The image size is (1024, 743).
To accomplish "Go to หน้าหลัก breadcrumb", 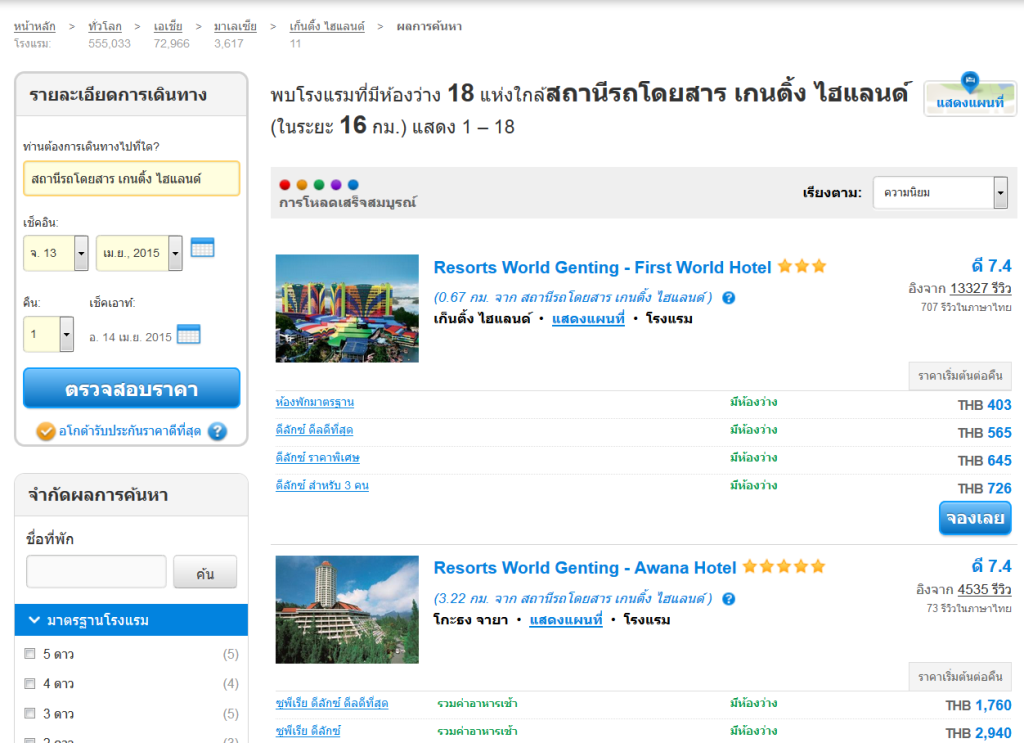I will [35, 26].
